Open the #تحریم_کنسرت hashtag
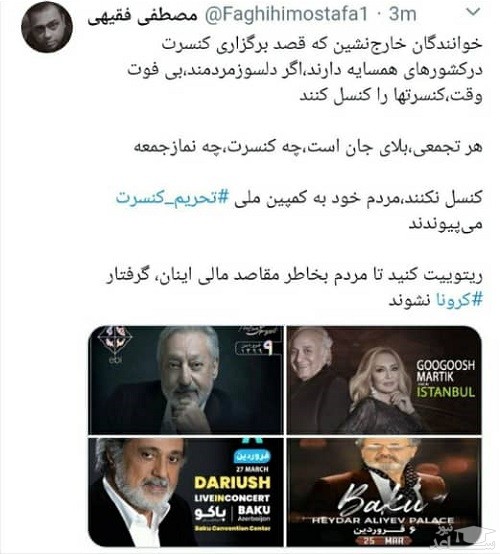The height and width of the screenshot is (554, 500). 173,198
